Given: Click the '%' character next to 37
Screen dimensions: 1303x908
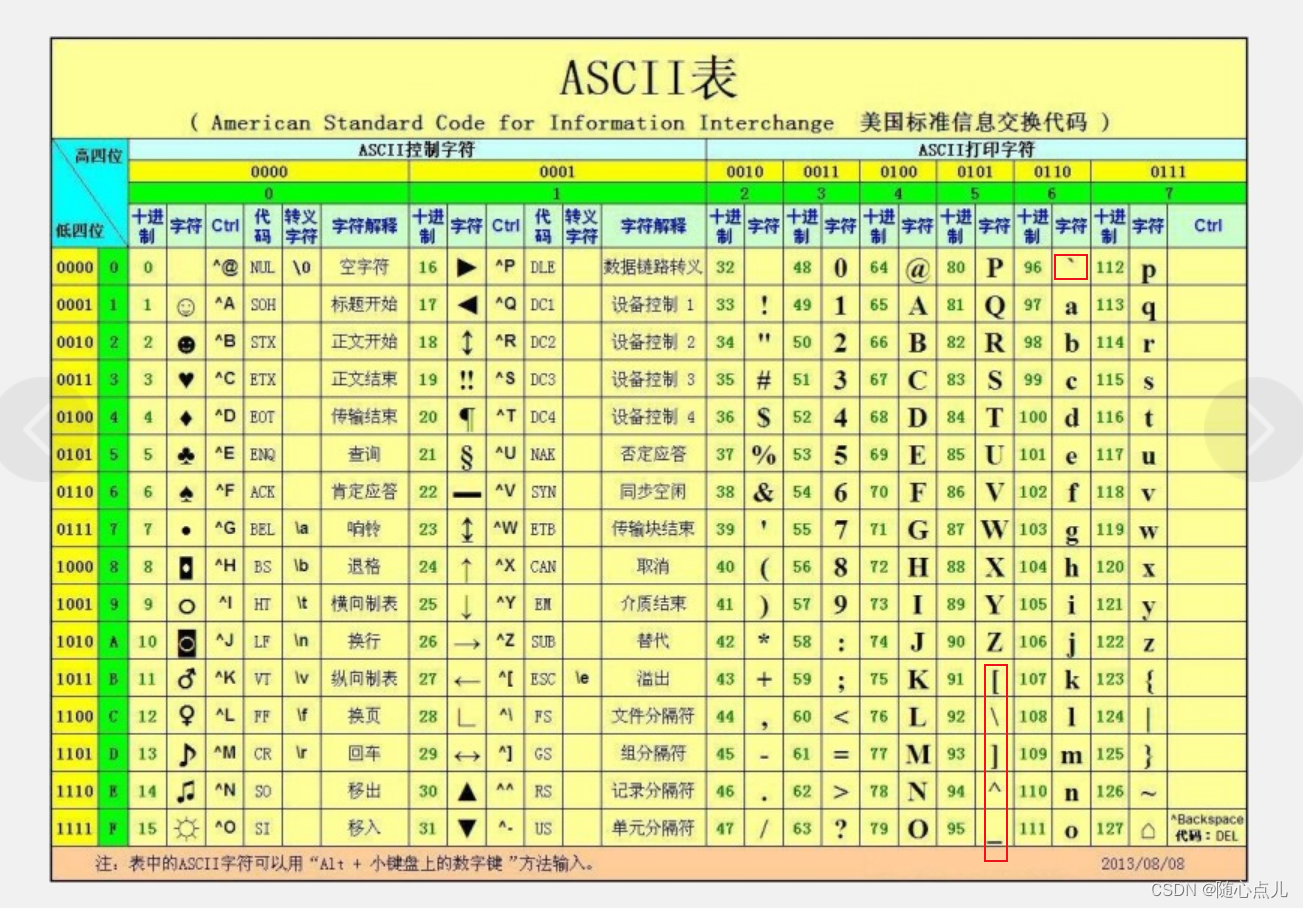Looking at the screenshot, I should [x=764, y=455].
